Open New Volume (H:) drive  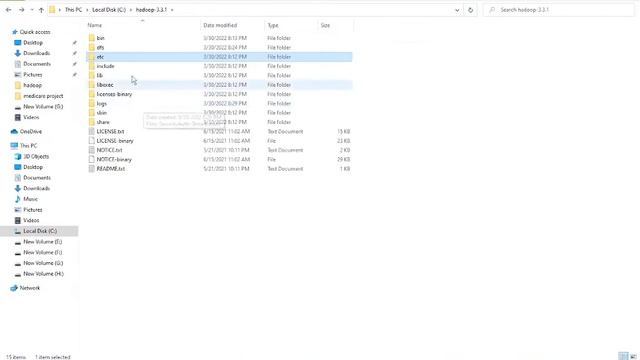point(43,274)
